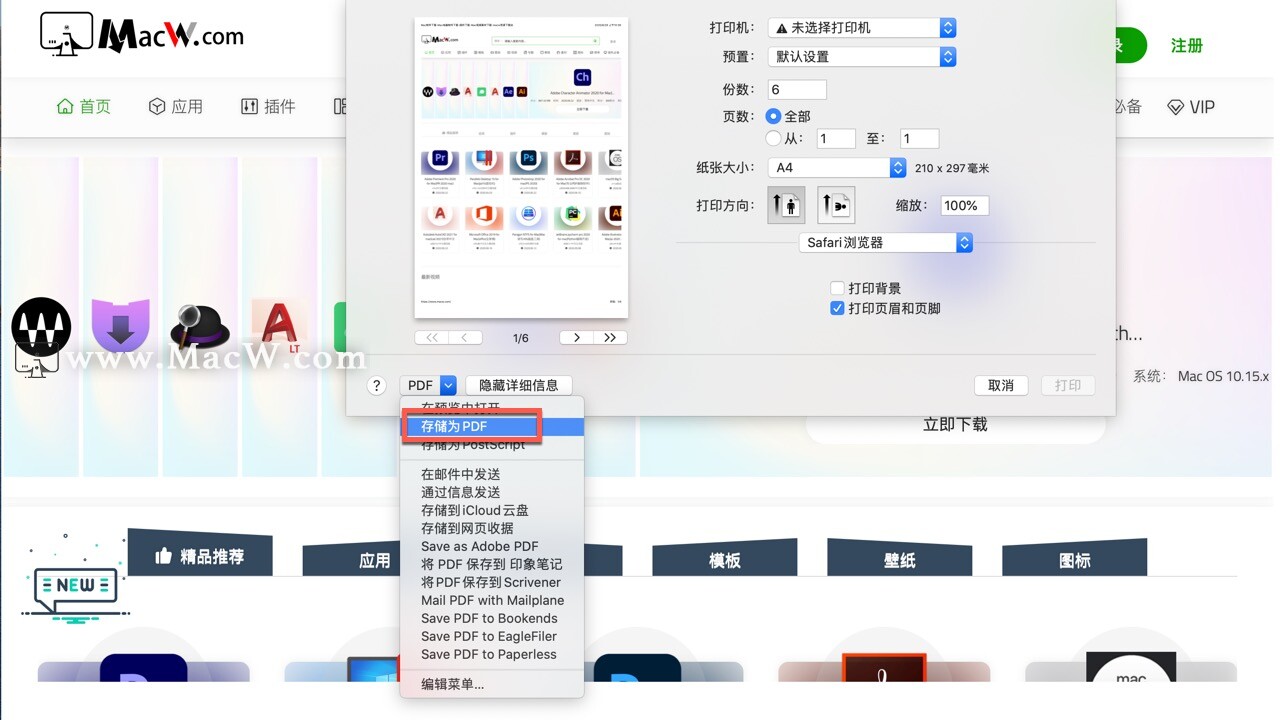The image size is (1280, 720).
Task: Uncheck the 打印页眉和页脚 checkbox
Action: 838,309
